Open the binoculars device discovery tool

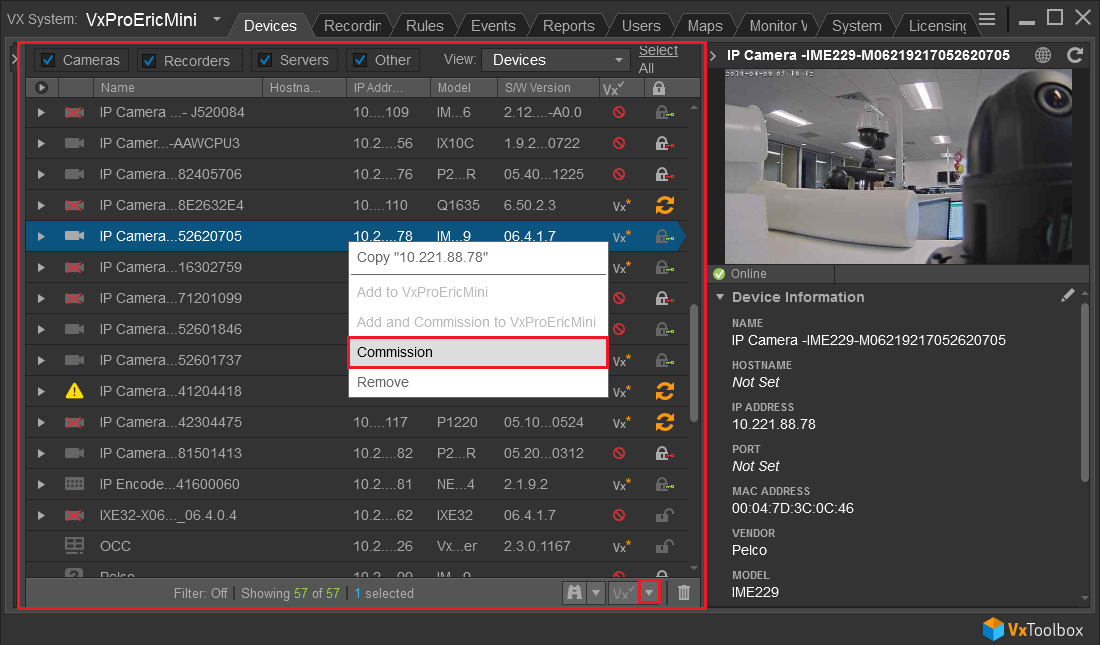coord(574,592)
